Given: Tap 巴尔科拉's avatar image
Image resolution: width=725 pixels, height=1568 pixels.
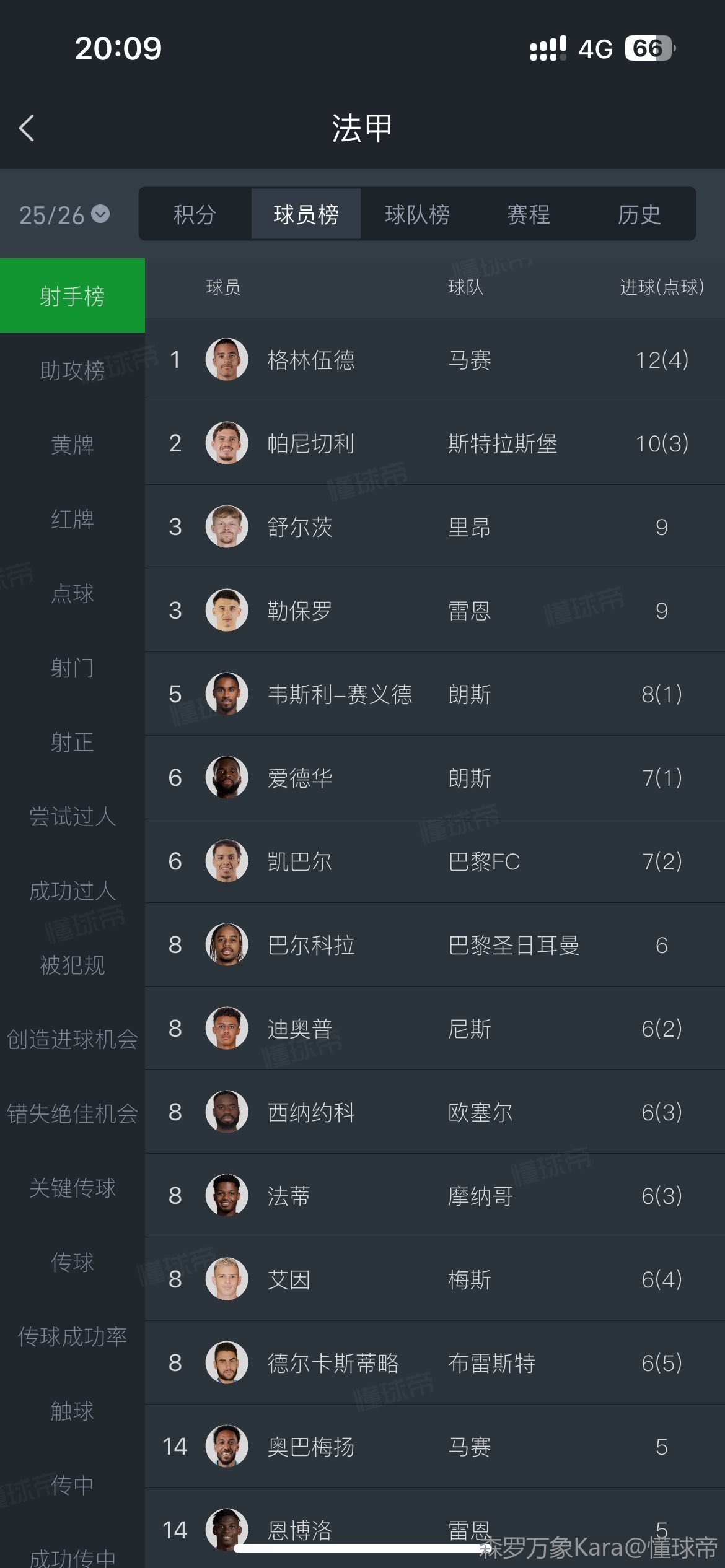Looking at the screenshot, I should (x=227, y=944).
